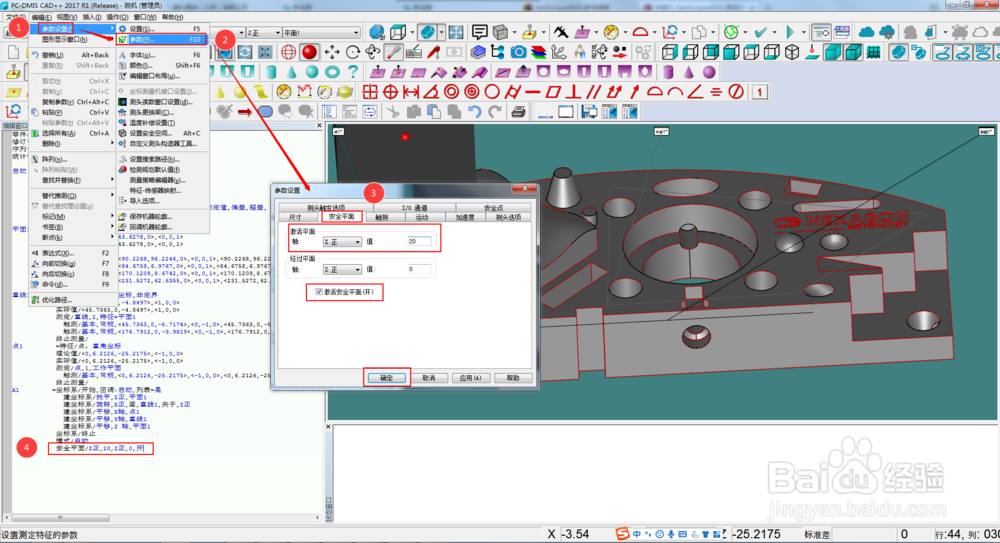
Task: Click the cloud with gear icon
Action: tap(887, 32)
